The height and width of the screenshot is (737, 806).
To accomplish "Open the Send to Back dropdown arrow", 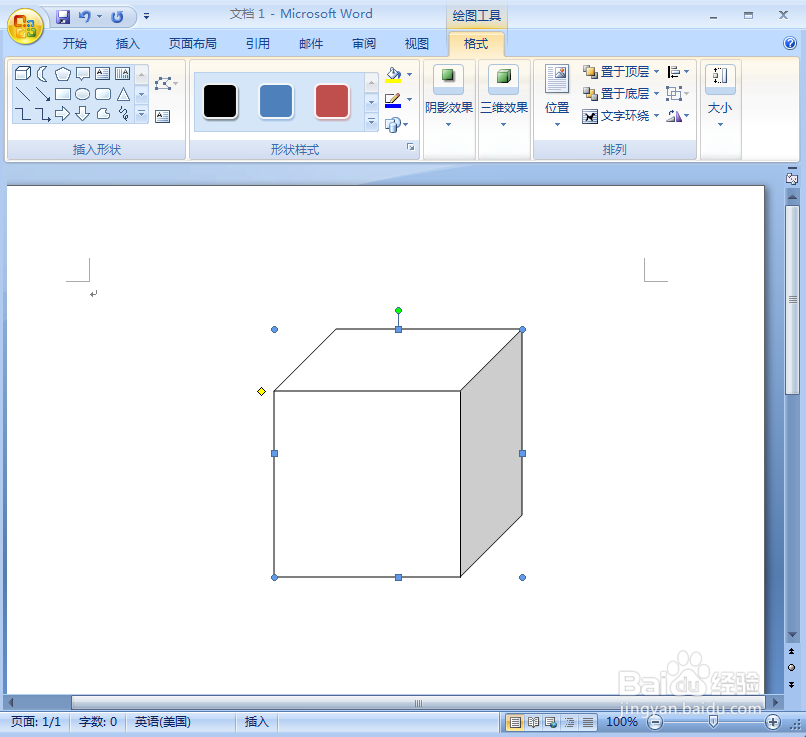I will (x=656, y=94).
